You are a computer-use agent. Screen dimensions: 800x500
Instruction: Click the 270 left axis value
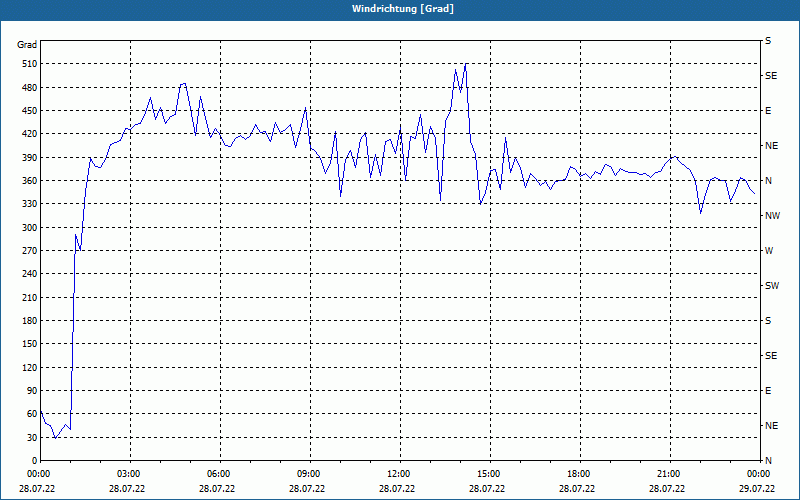30,251
